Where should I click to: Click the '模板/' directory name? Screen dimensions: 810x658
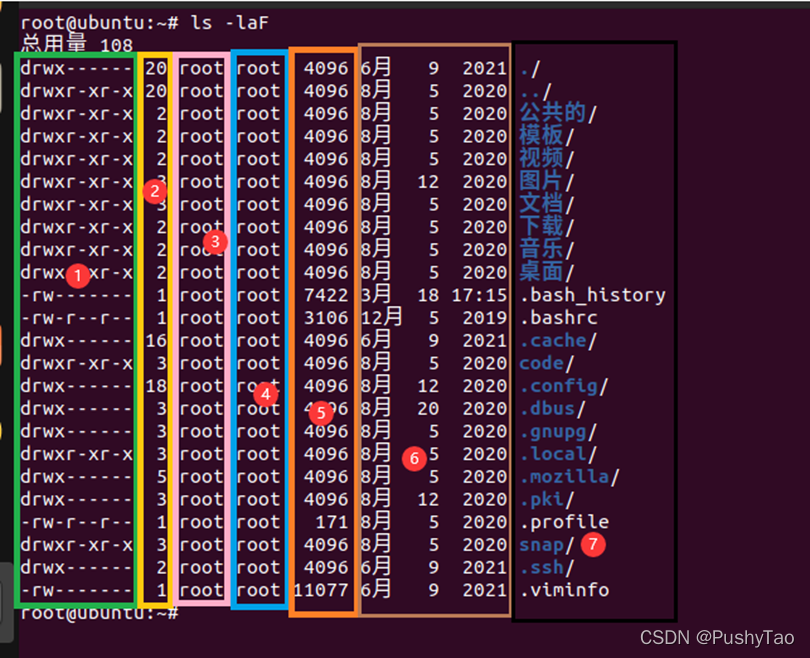(547, 135)
